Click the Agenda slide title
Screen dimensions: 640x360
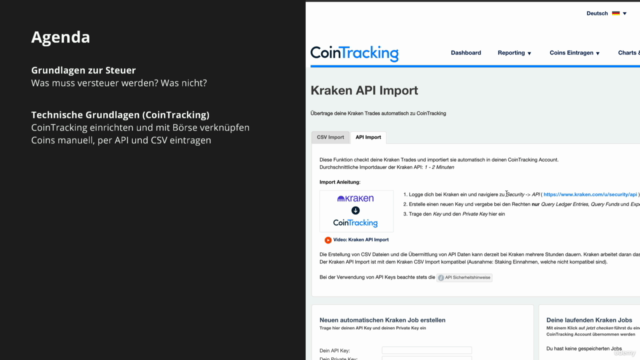tap(60, 37)
